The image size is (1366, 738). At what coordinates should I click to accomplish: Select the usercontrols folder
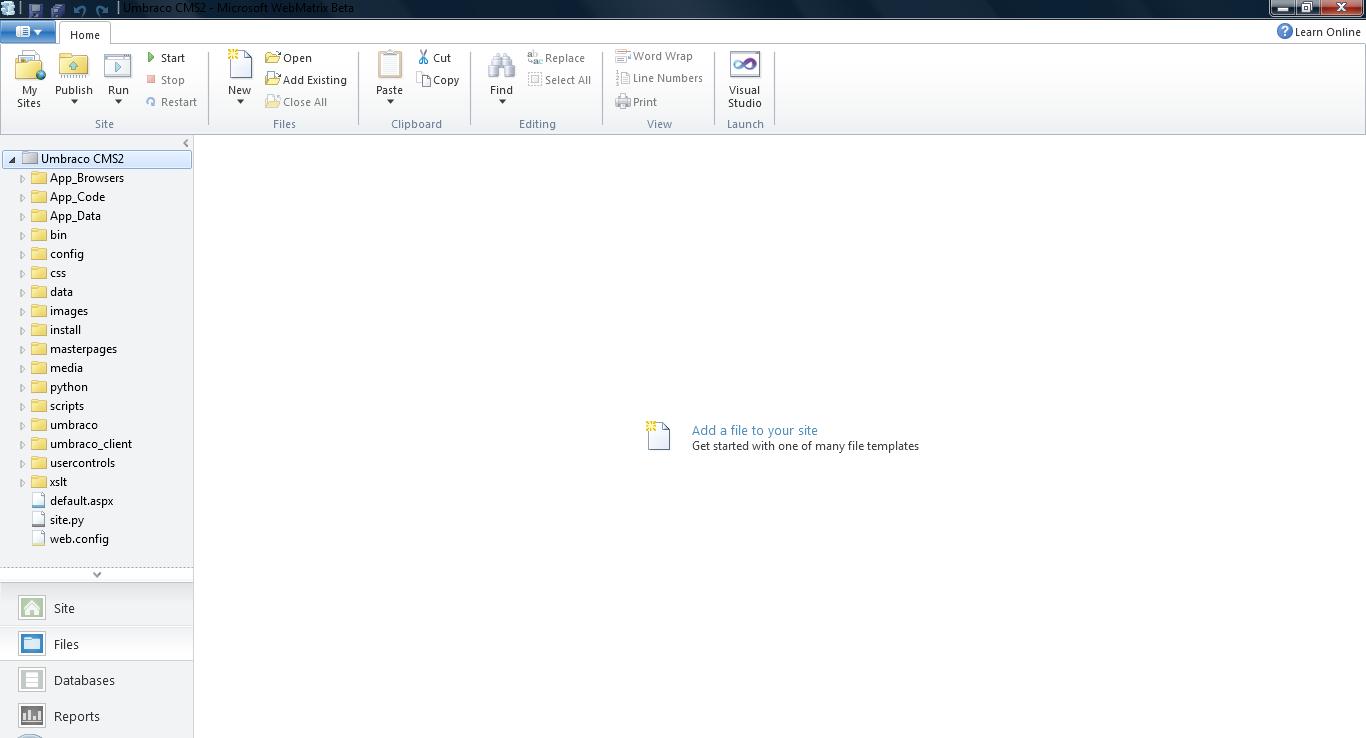coord(82,463)
